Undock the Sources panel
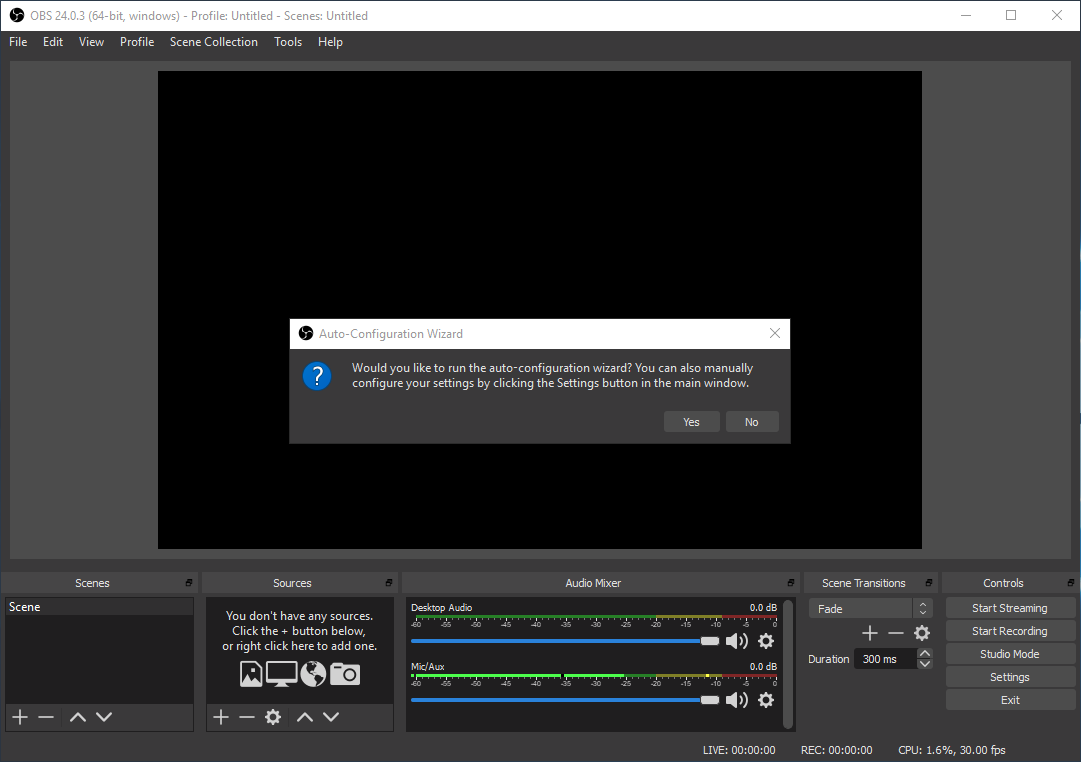 pos(389,583)
